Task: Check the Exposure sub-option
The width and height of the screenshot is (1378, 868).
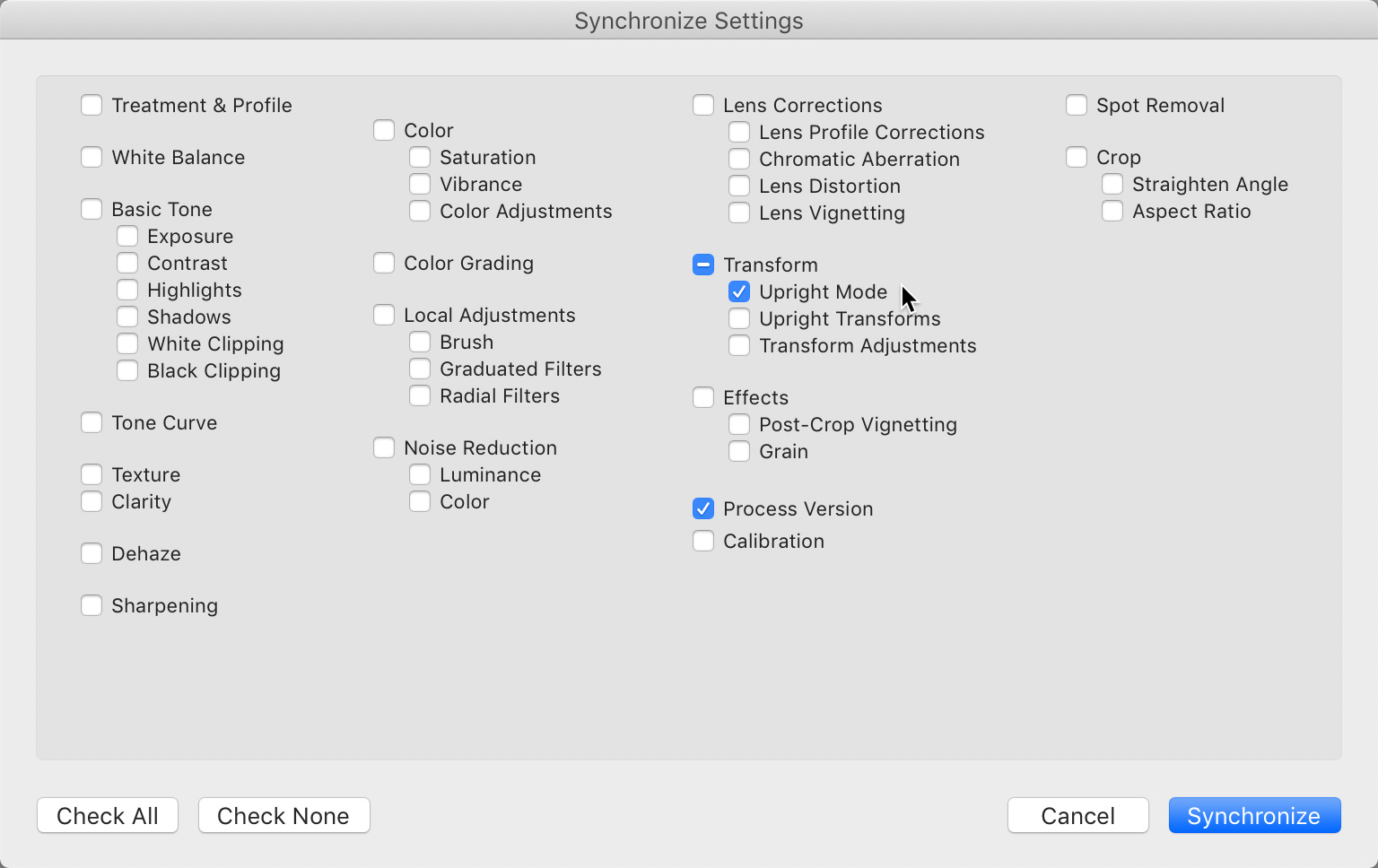Action: tap(127, 236)
